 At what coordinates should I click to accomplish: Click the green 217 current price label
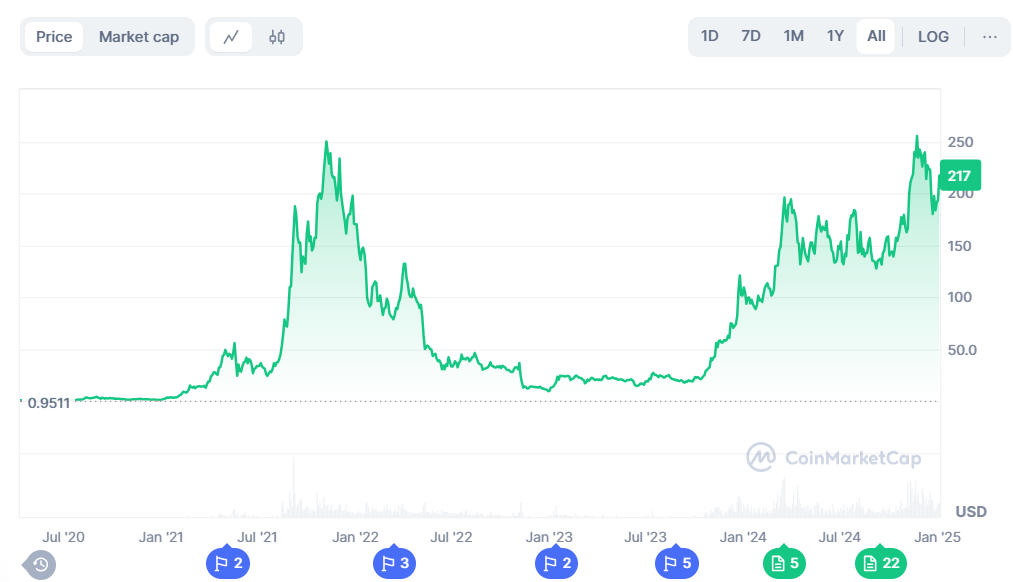coord(959,176)
